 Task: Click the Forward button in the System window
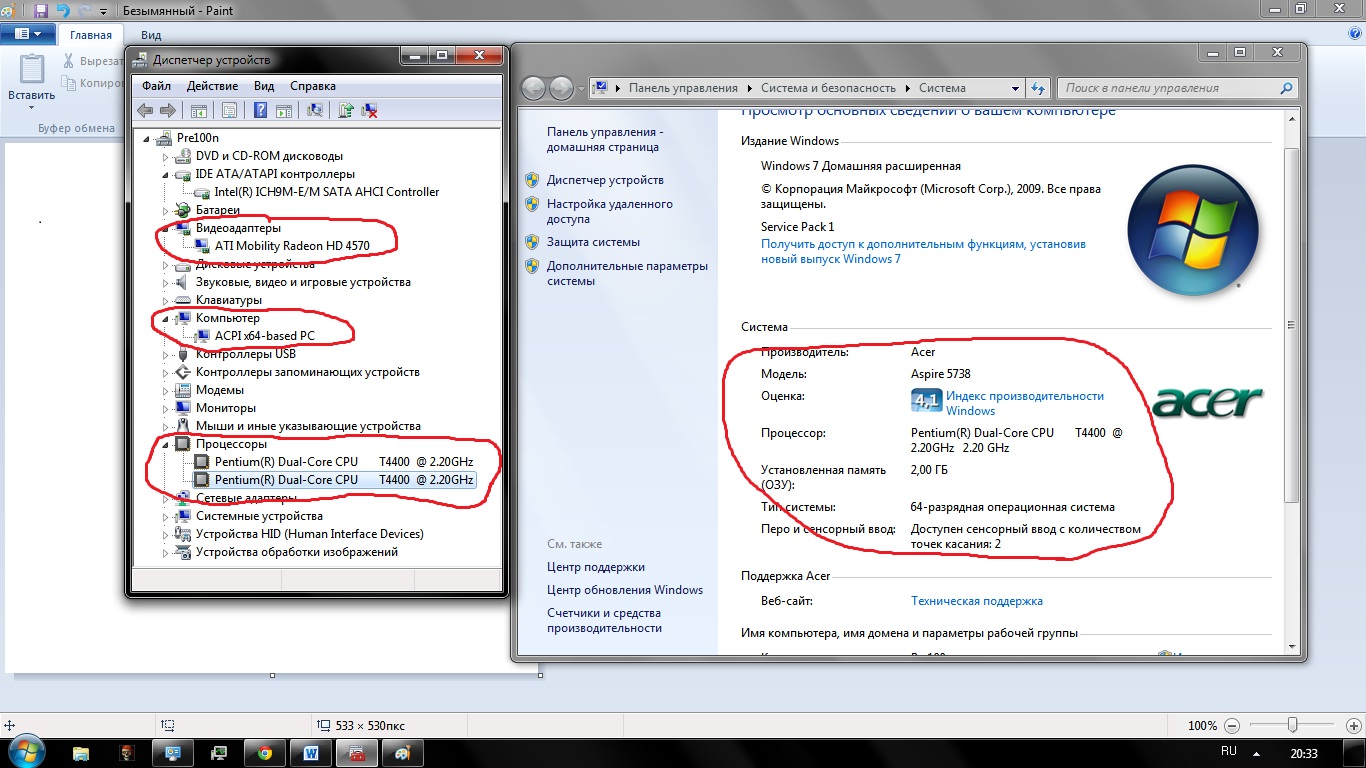562,88
